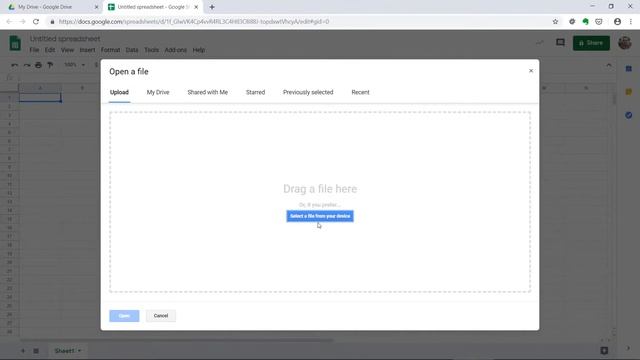
Task: Click the Google Sheets home icon
Action: tap(15, 43)
